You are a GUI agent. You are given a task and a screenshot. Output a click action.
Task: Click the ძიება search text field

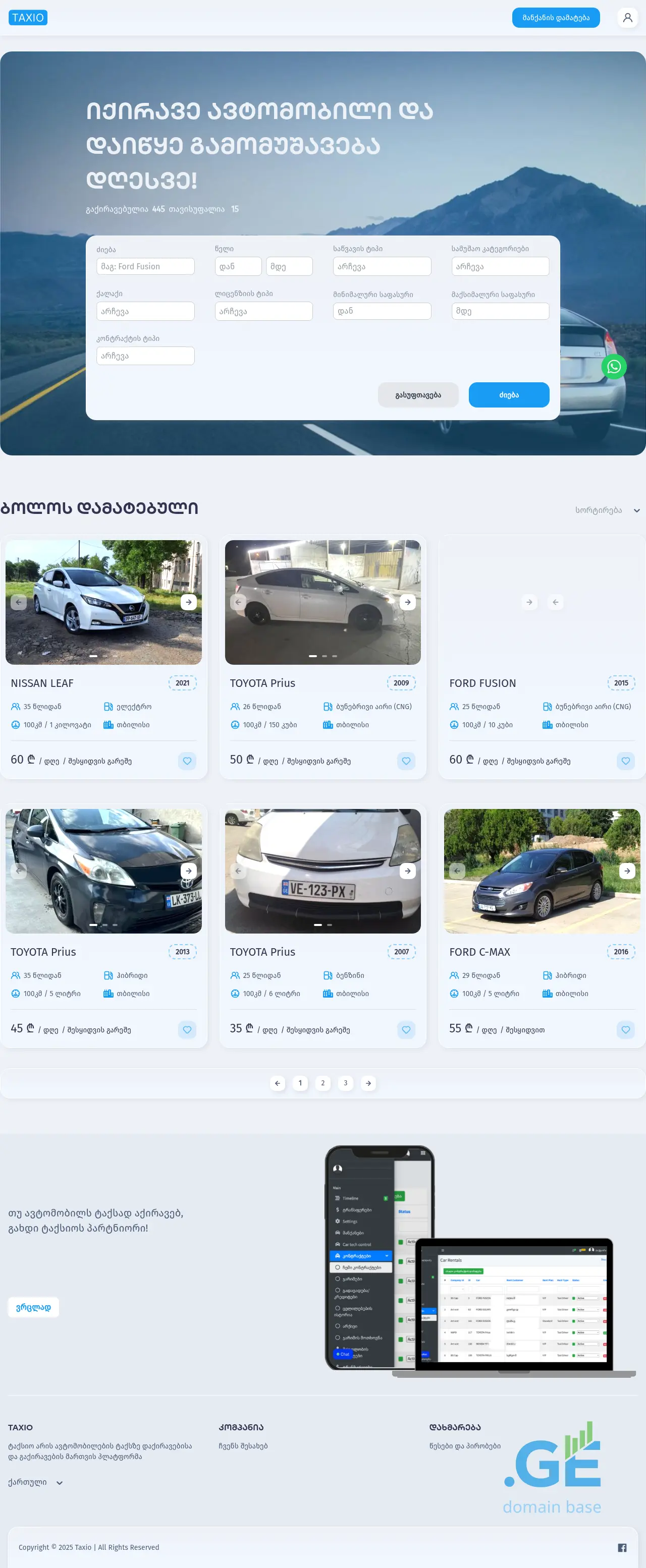point(145,266)
